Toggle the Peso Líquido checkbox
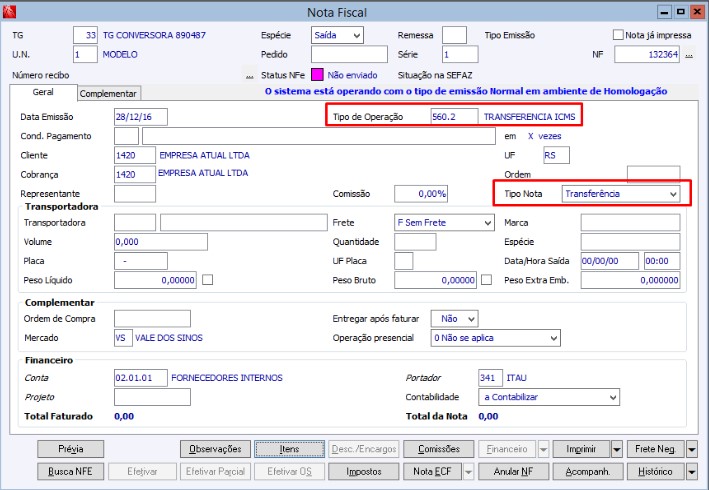Screen dimensions: 709x490 (x=208, y=280)
